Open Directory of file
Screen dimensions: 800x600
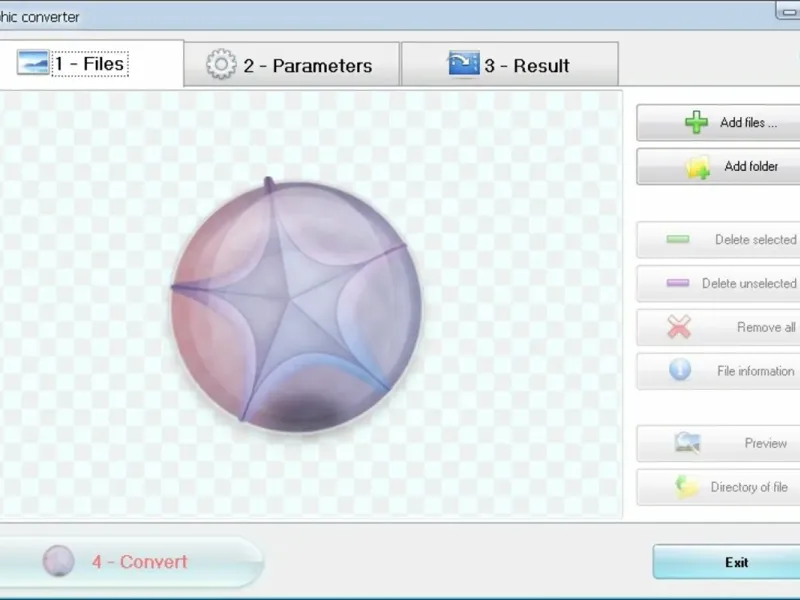pos(718,487)
